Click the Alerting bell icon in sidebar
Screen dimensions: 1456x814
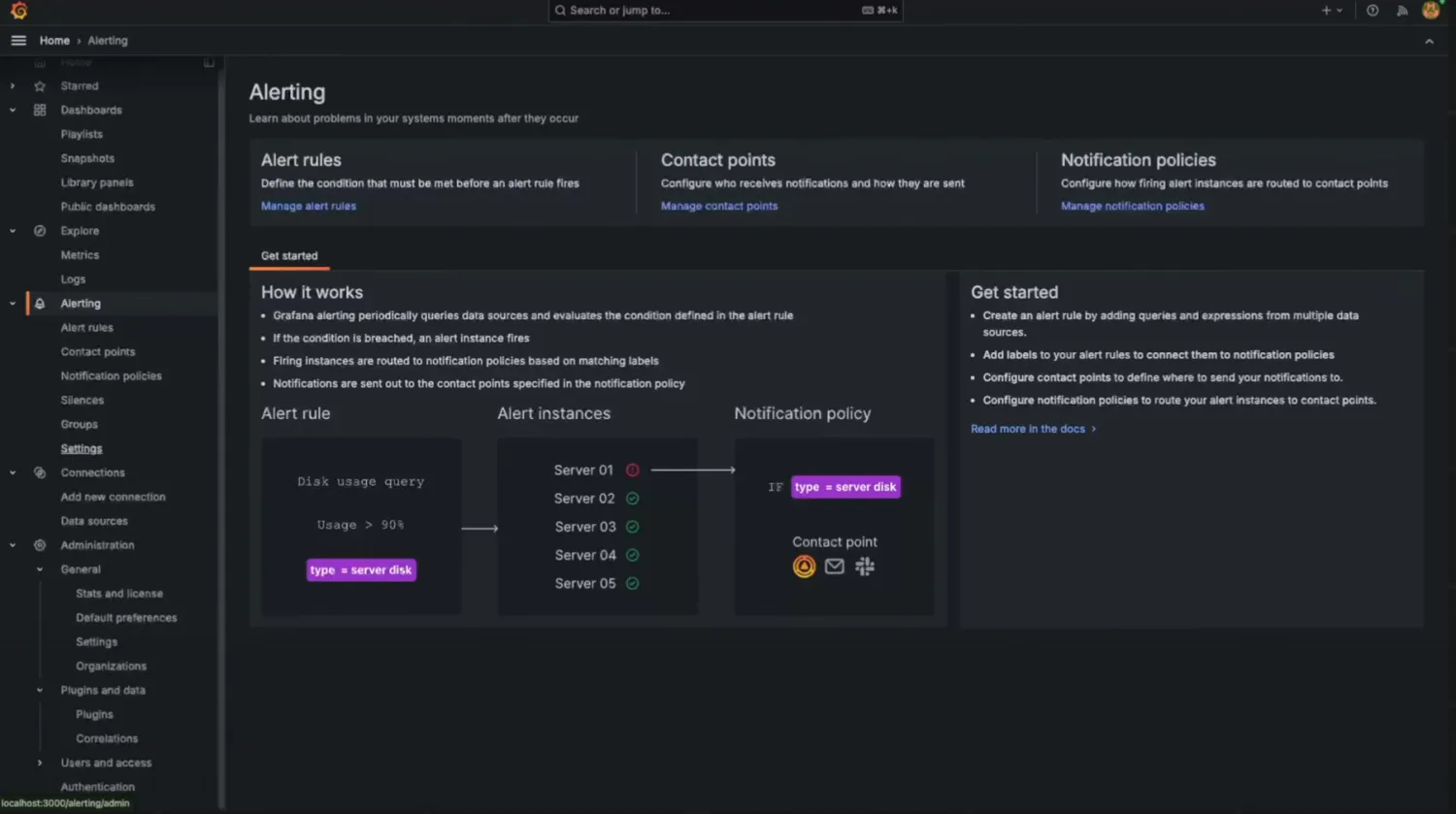[40, 304]
